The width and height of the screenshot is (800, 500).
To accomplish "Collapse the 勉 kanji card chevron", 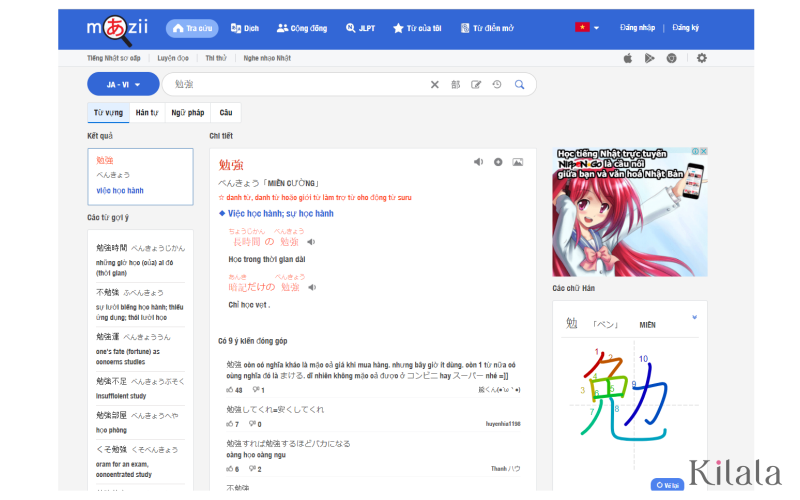I will pyautogui.click(x=694, y=318).
